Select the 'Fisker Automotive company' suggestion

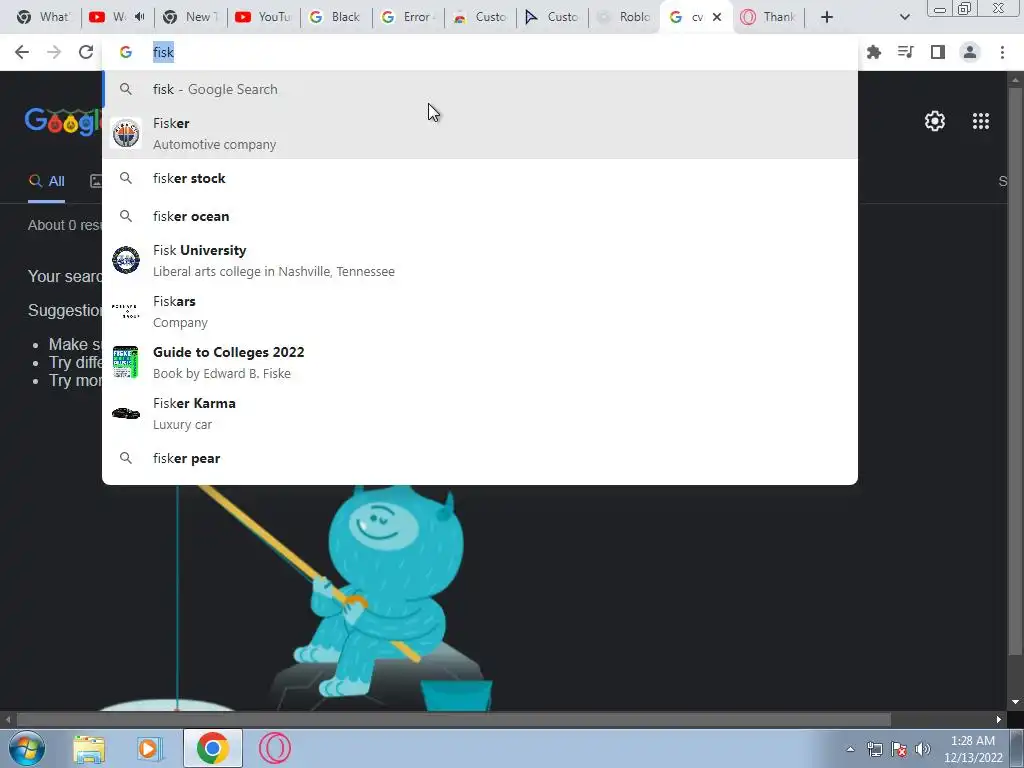click(x=480, y=133)
